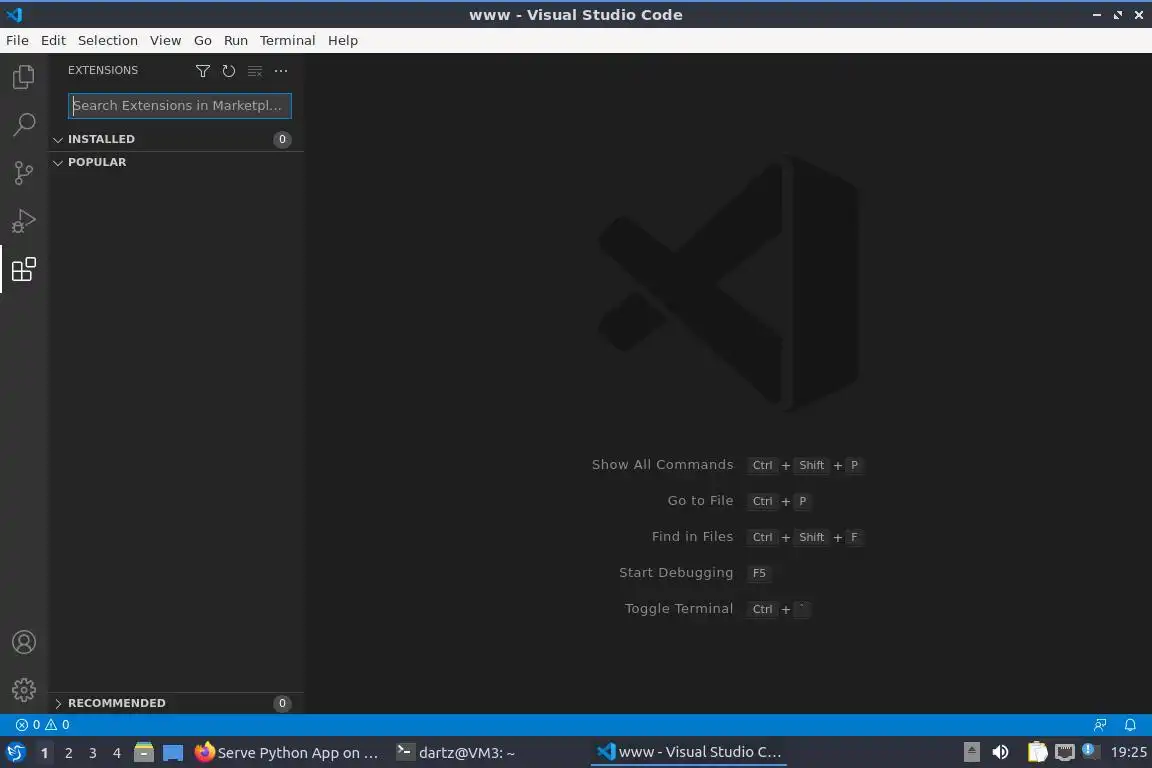Refresh the extensions list
1152x768 pixels.
pyautogui.click(x=228, y=71)
